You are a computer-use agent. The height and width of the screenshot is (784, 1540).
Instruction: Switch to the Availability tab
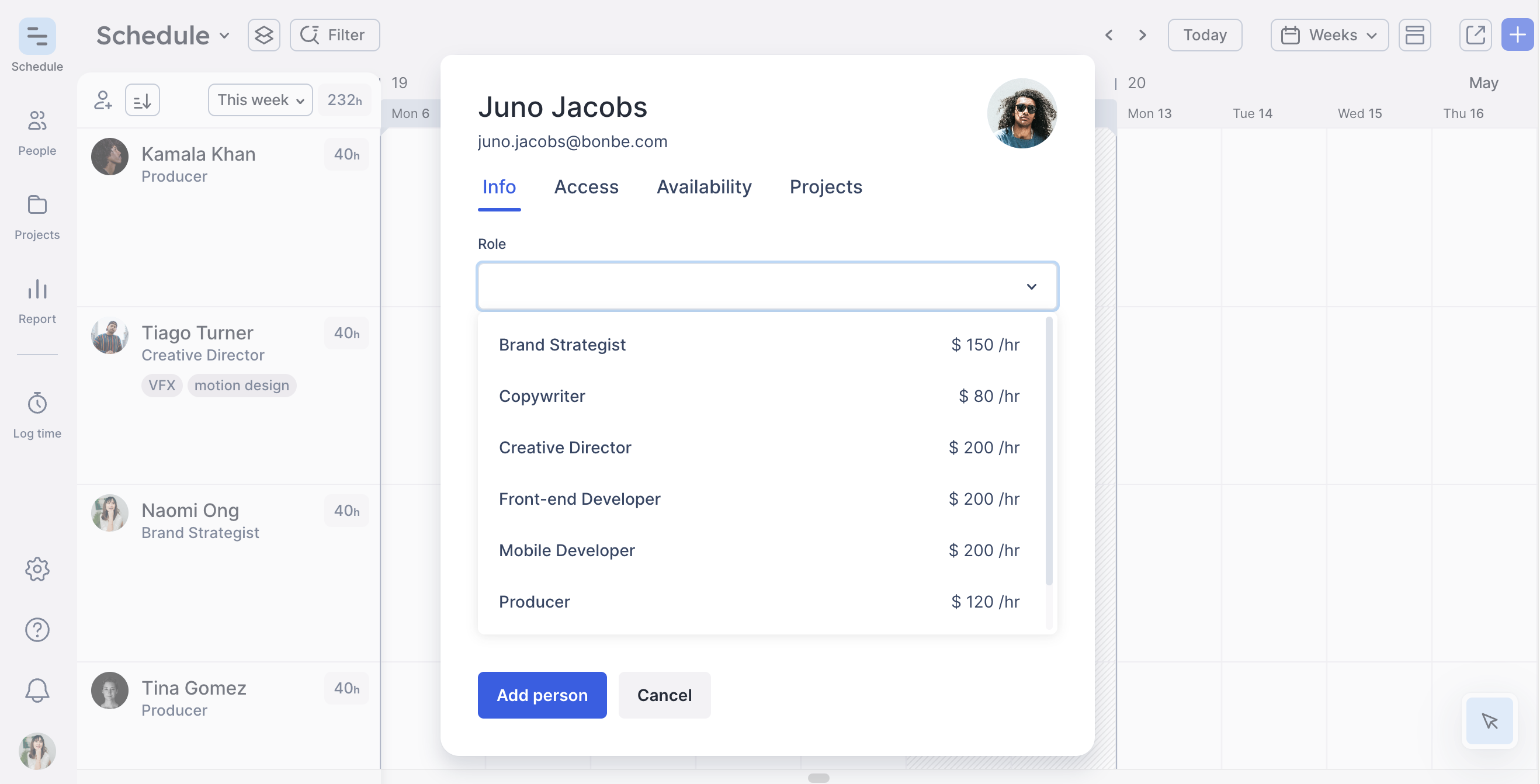(703, 187)
